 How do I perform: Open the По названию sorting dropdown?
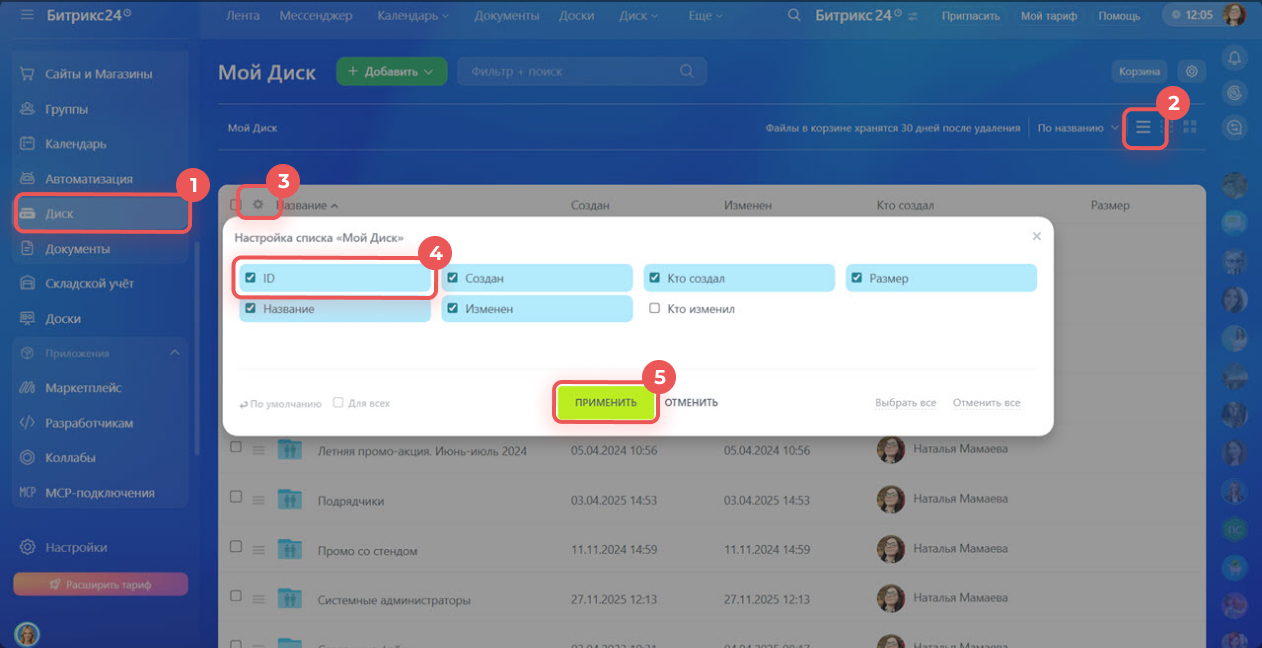(1077, 128)
